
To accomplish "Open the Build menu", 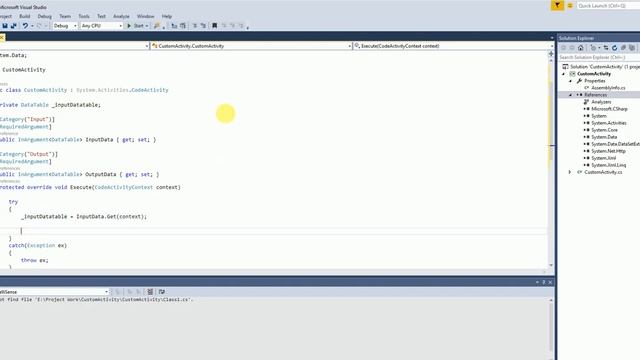I will tap(24, 16).
